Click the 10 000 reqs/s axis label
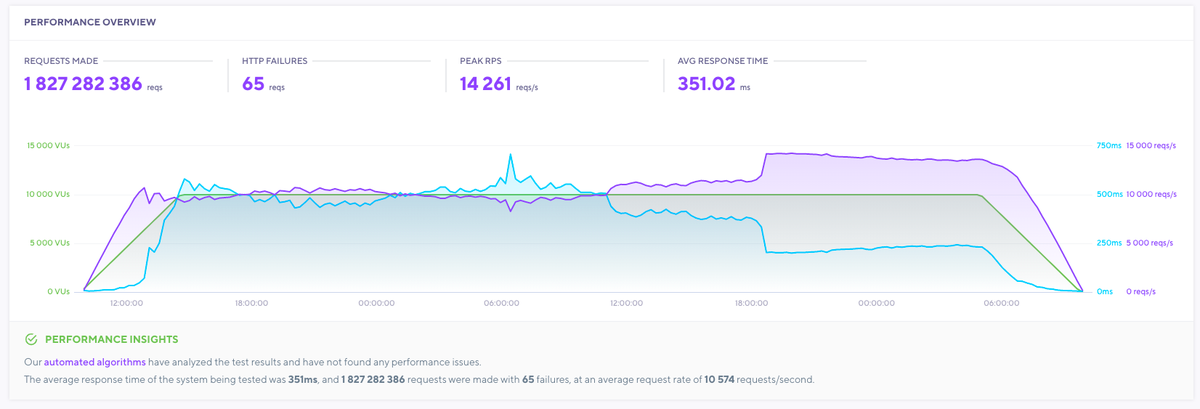The image size is (1200, 409). click(1151, 194)
